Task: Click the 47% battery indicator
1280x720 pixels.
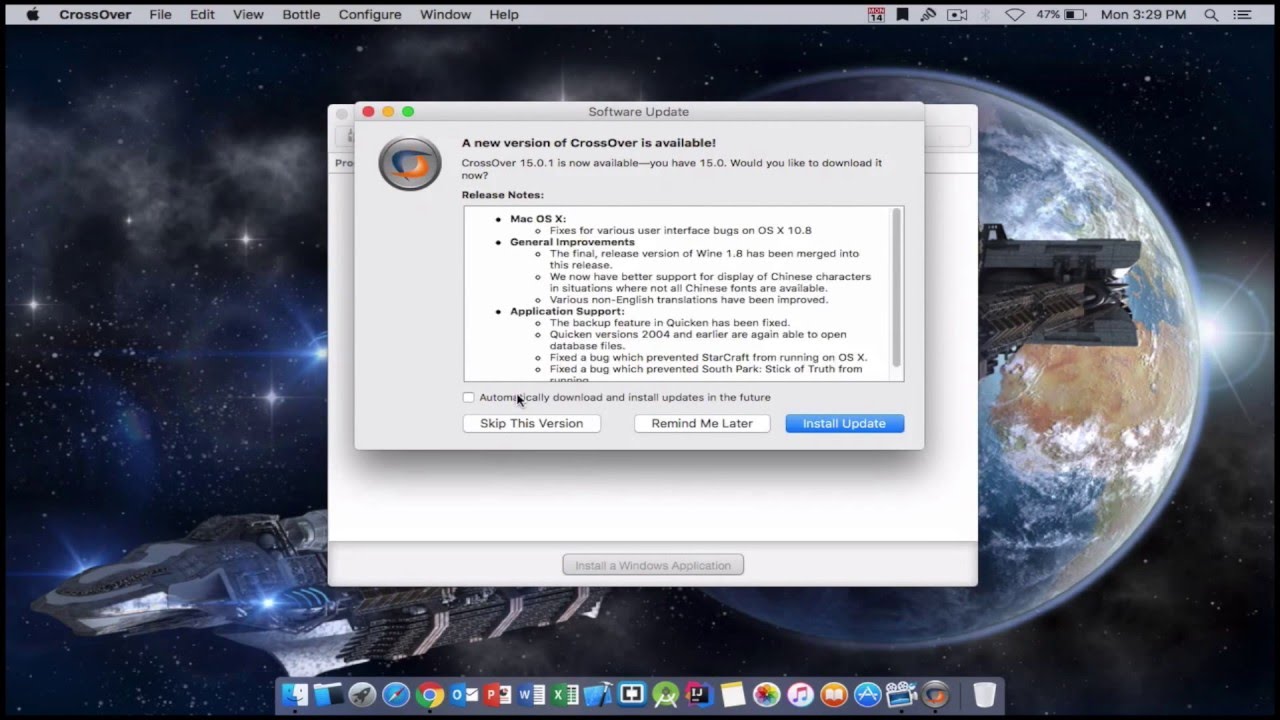Action: coord(1062,15)
